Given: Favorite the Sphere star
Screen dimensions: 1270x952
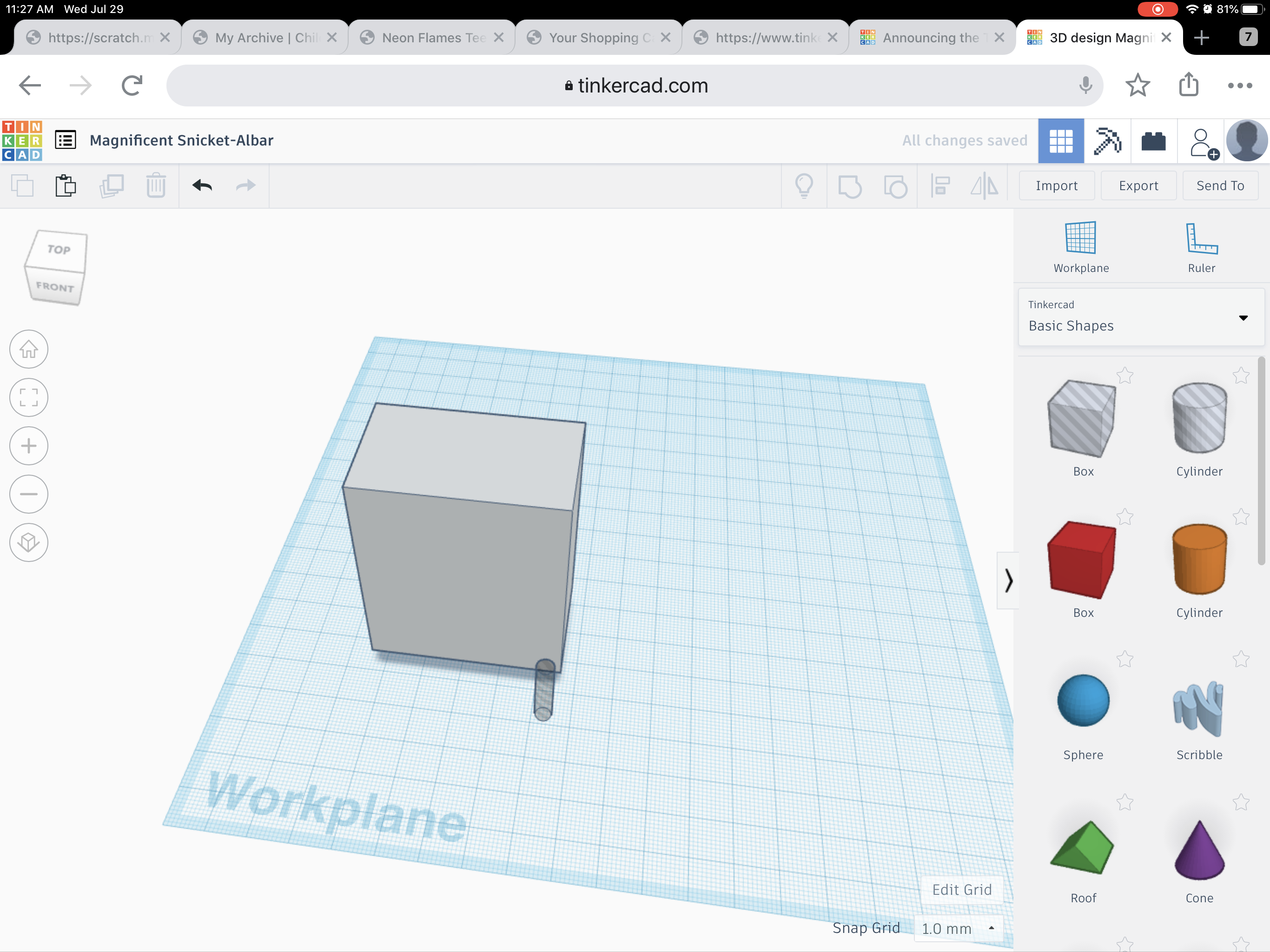Looking at the screenshot, I should [1125, 659].
